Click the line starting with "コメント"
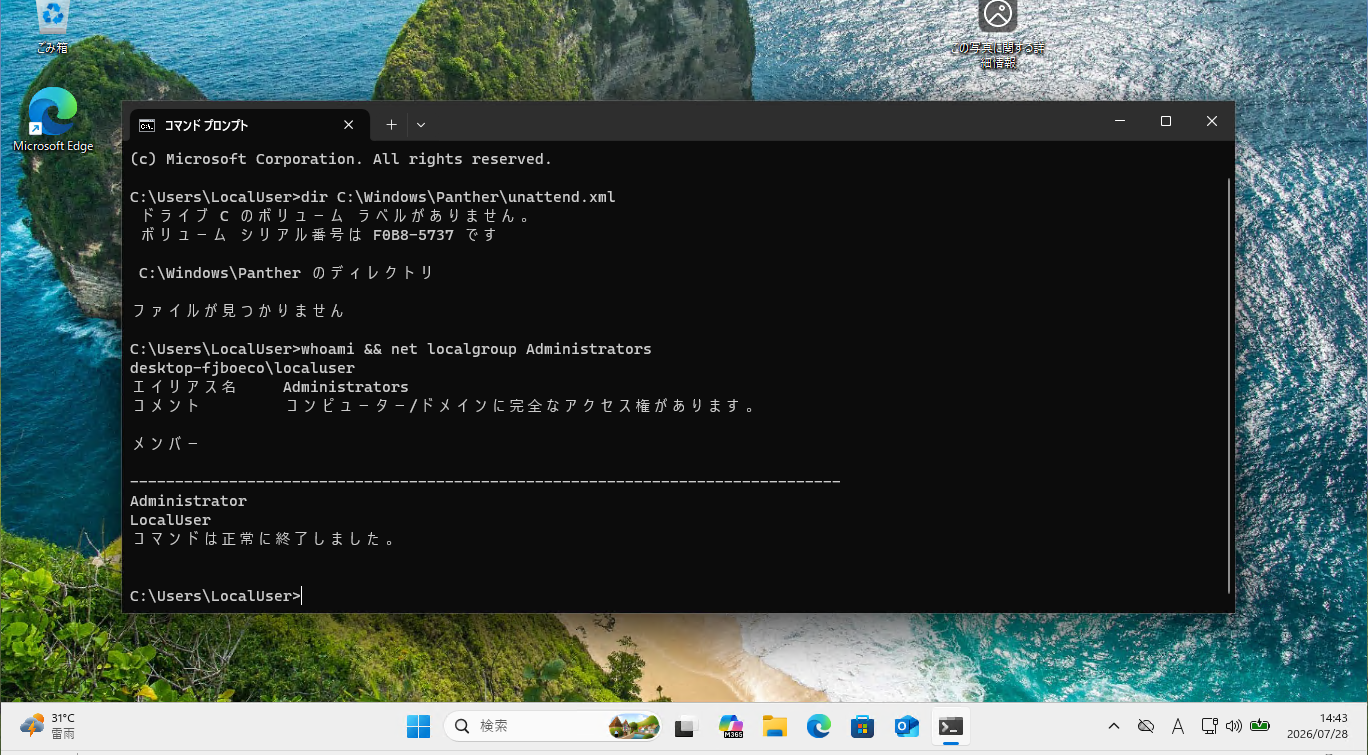The height and width of the screenshot is (755, 1368). click(445, 406)
